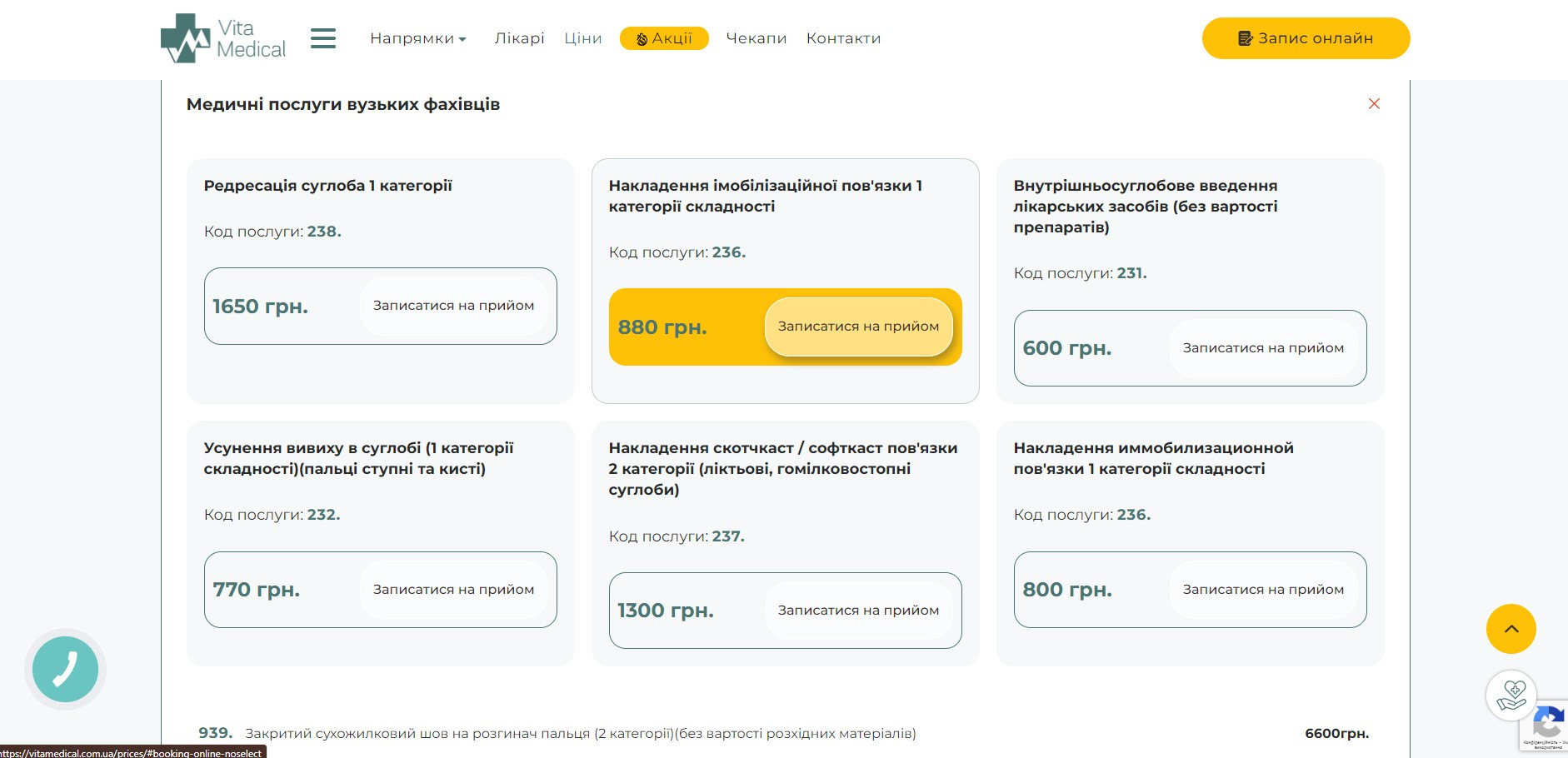Open the hamburger menu icon
This screenshot has height=758, width=1568.
pos(323,38)
